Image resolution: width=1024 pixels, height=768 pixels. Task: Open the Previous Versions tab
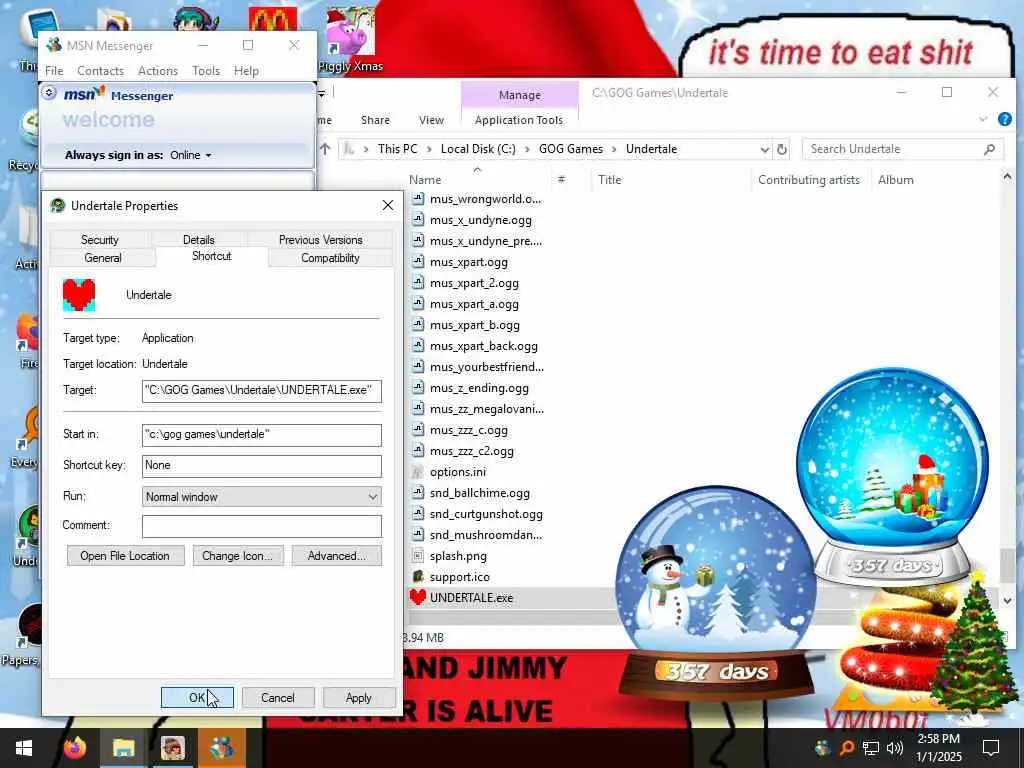pos(321,240)
